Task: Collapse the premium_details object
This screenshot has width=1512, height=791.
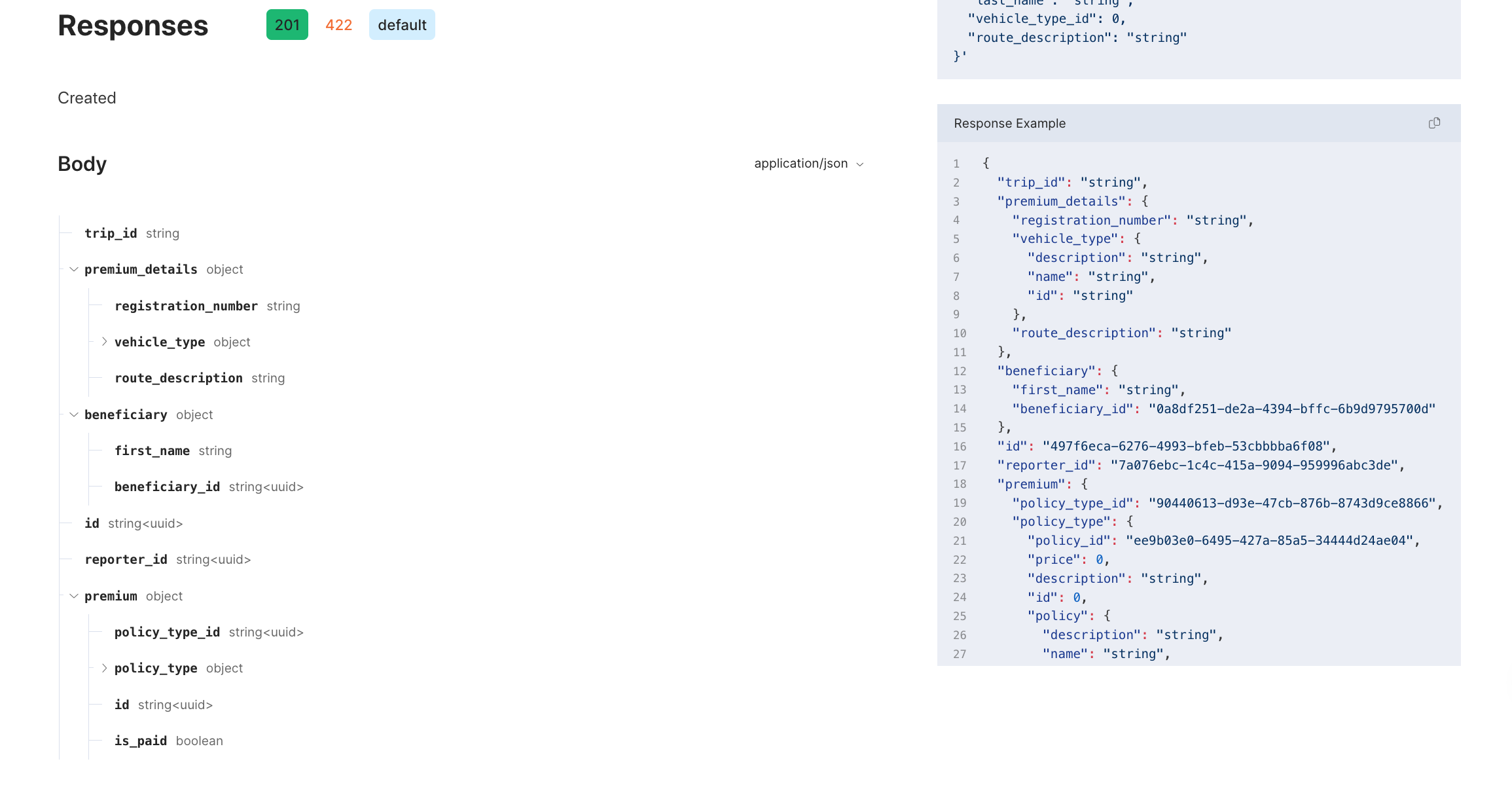Action: (73, 269)
